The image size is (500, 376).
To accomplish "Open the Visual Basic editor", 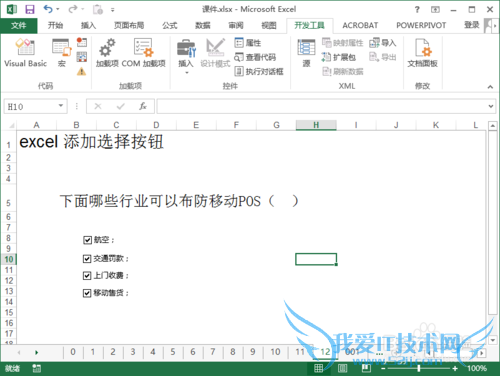I will [25, 53].
